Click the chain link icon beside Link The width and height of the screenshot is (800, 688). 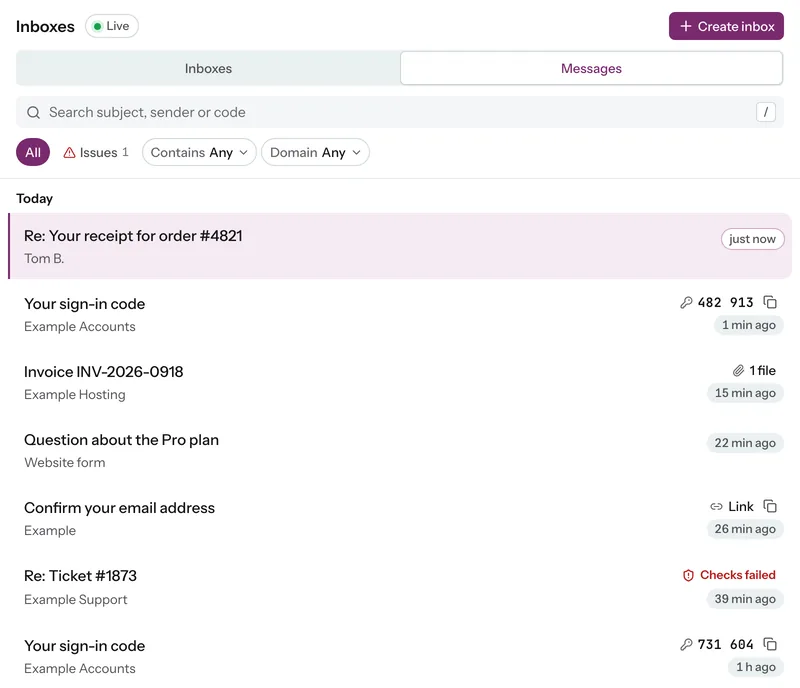[x=716, y=506]
